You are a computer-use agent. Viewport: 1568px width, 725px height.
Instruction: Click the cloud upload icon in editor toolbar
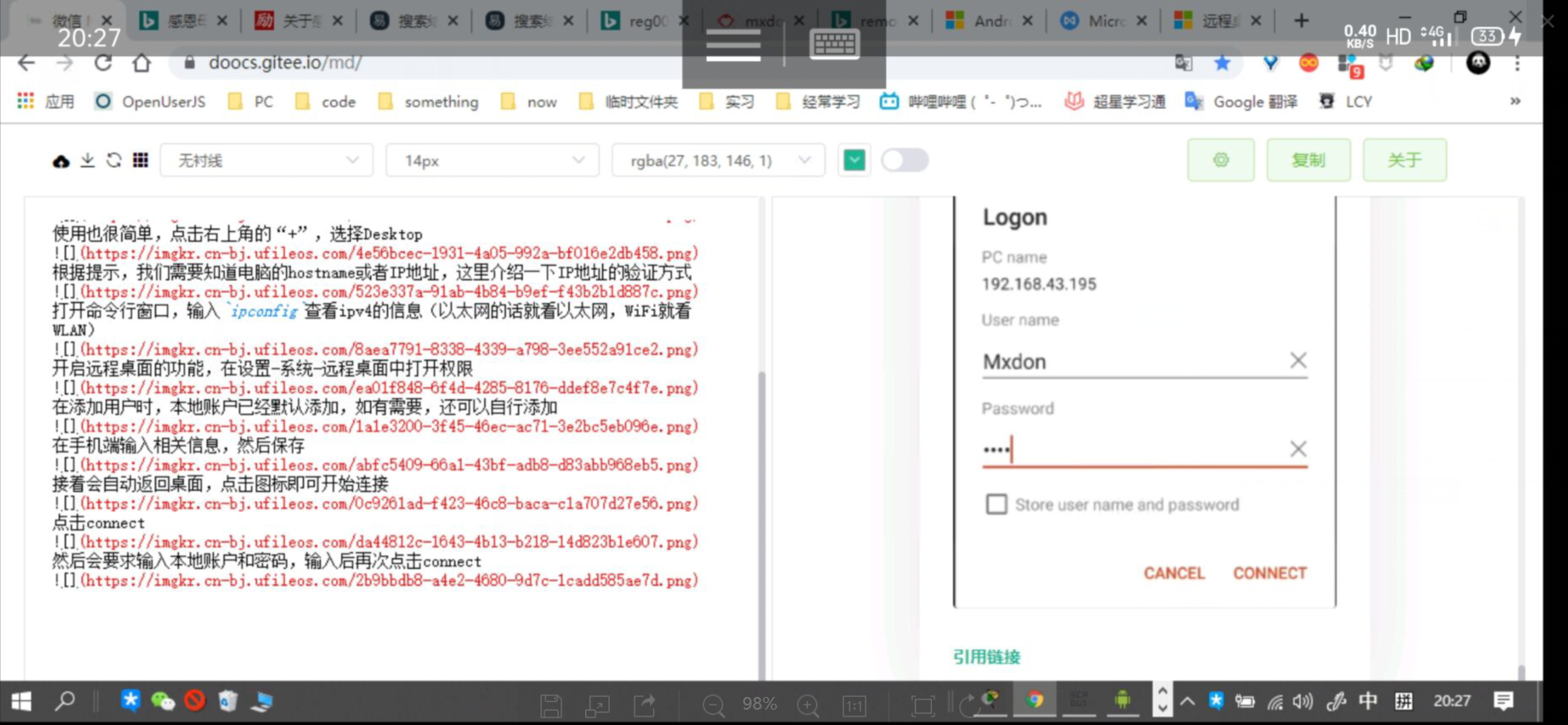[61, 161]
